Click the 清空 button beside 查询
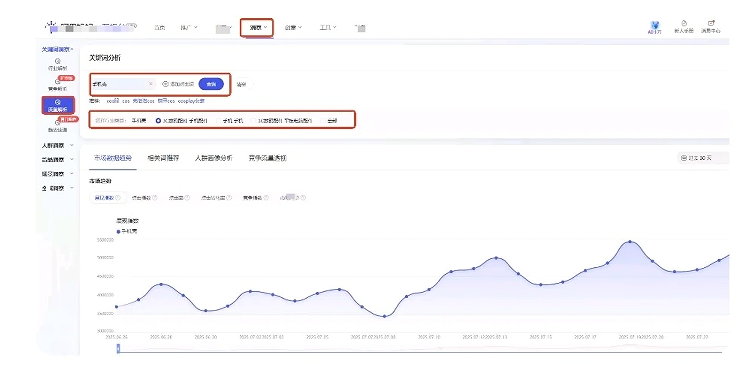746x365 pixels. (x=243, y=84)
